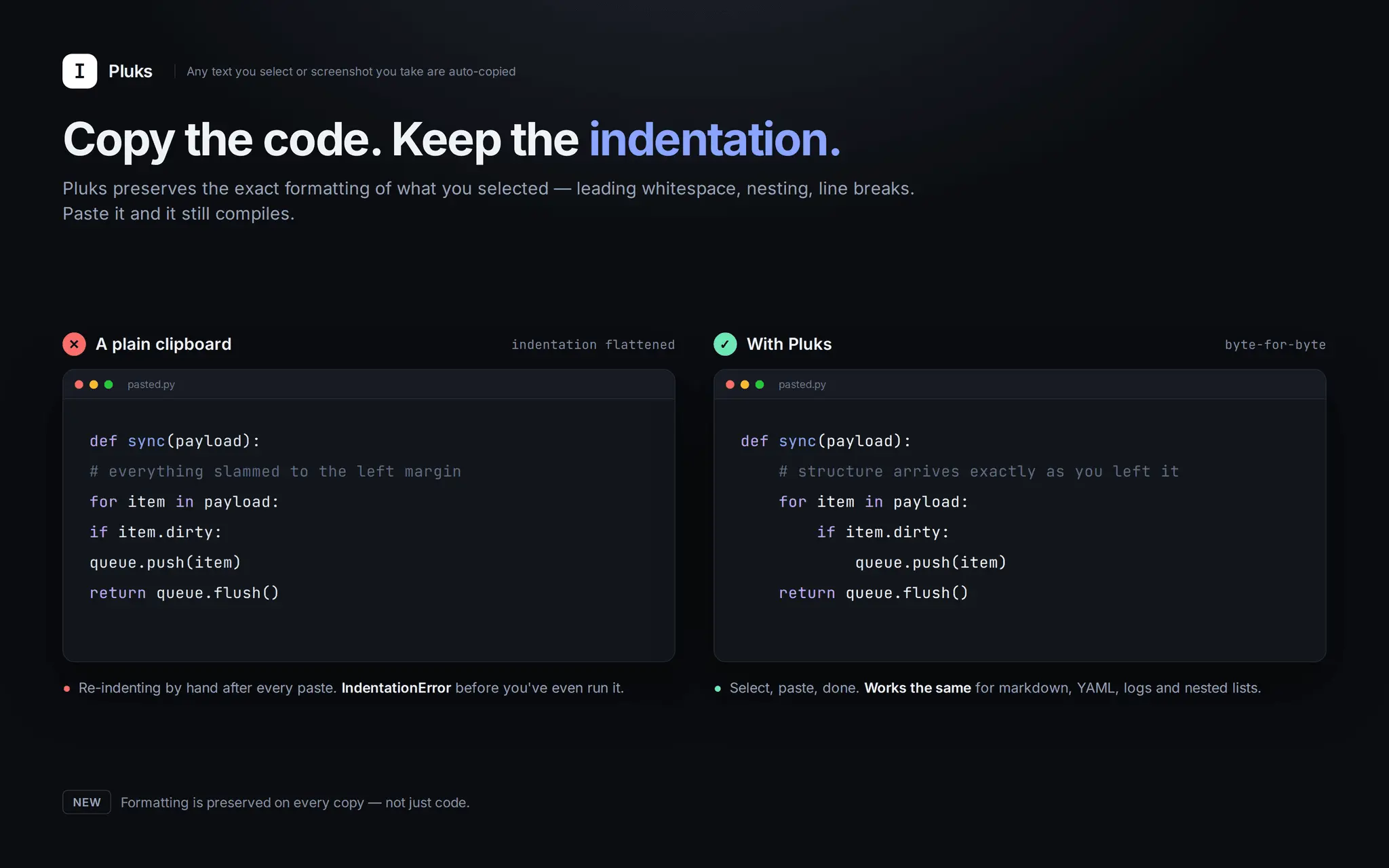Click the yellow dot in With Pluks window
Viewport: 1389px width, 868px height.
[745, 384]
